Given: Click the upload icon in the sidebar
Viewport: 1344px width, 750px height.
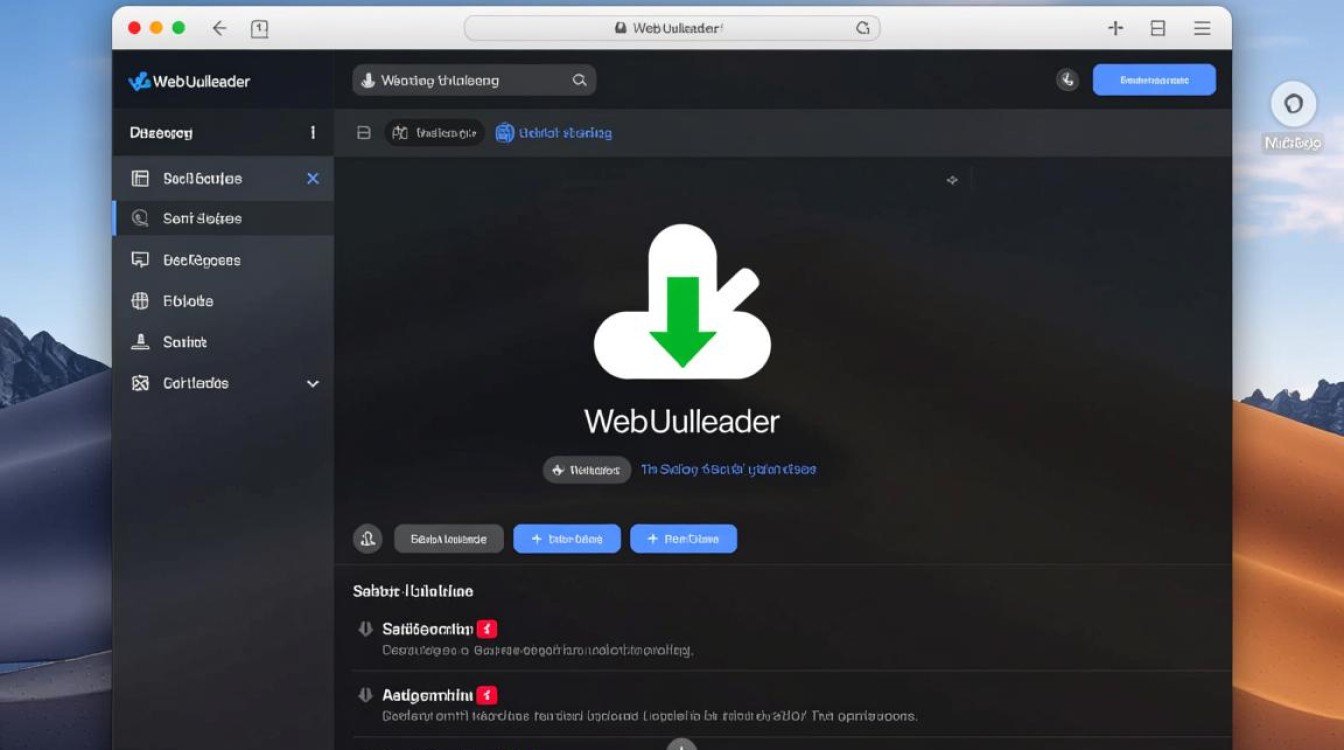Looking at the screenshot, I should pyautogui.click(x=140, y=341).
